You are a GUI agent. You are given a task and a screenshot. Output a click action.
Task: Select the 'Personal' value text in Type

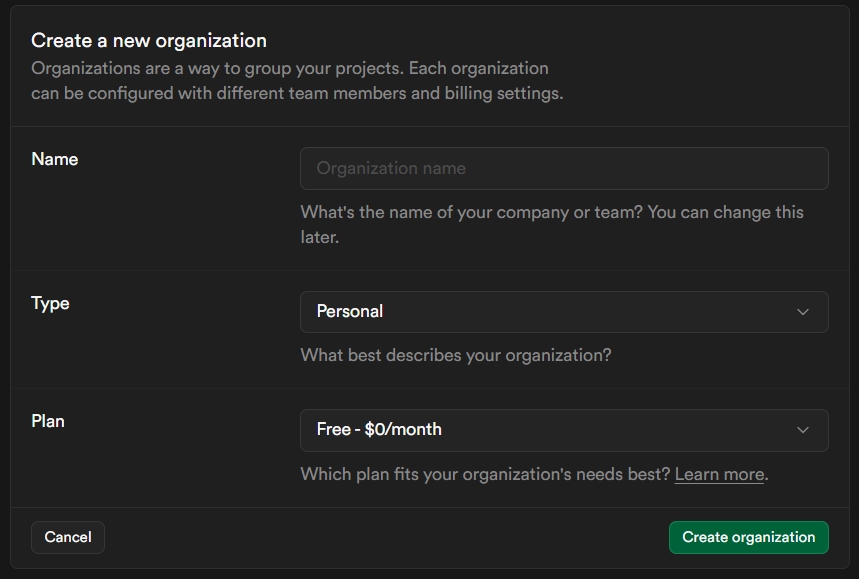(x=350, y=312)
